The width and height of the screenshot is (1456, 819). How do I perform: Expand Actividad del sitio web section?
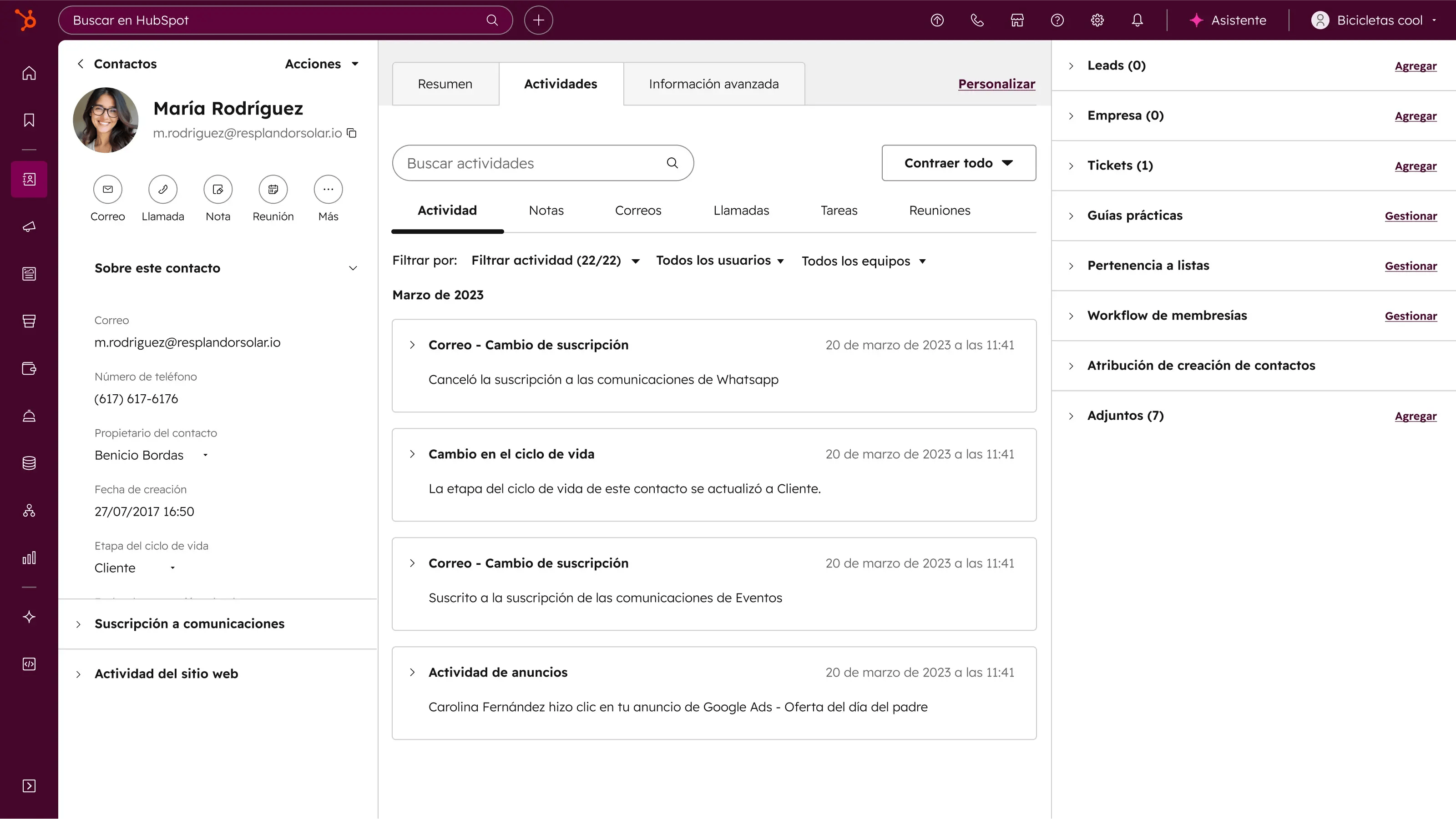click(78, 674)
